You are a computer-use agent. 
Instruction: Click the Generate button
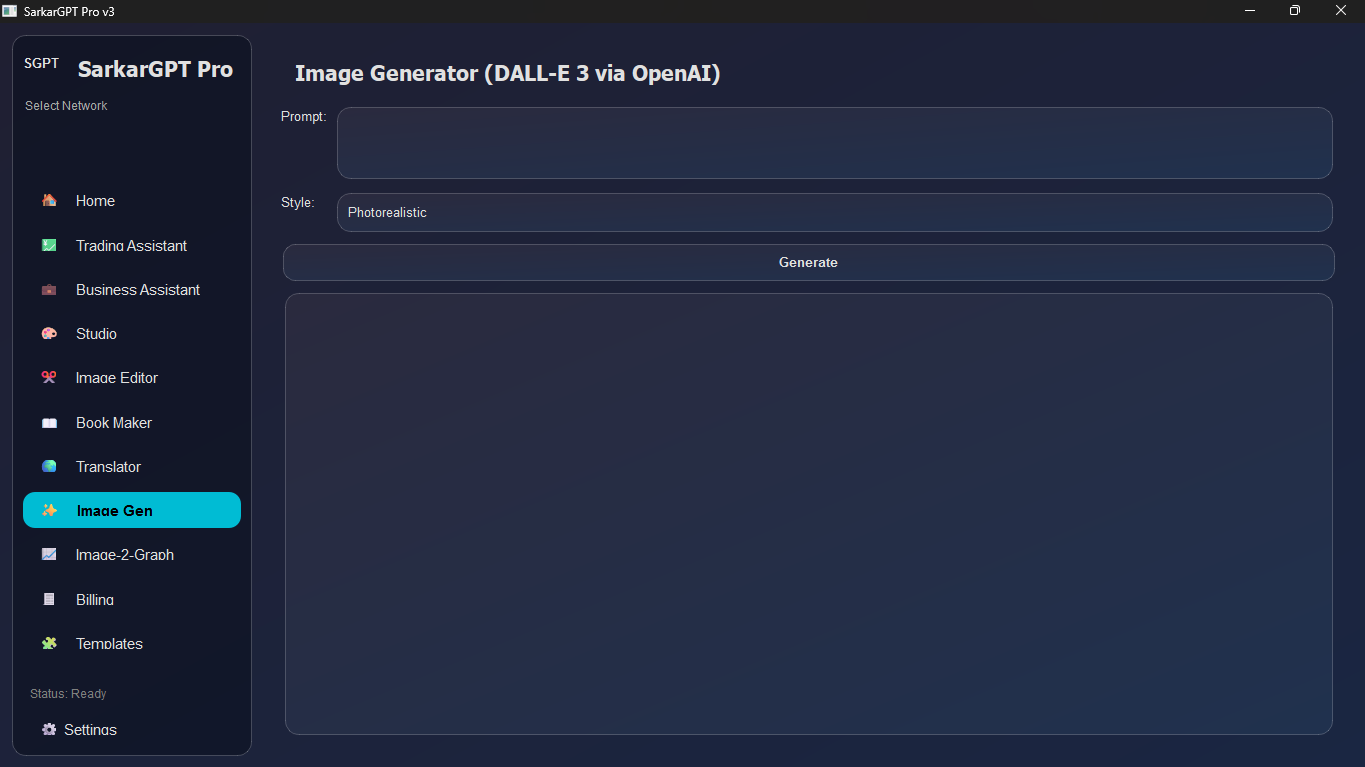click(808, 262)
